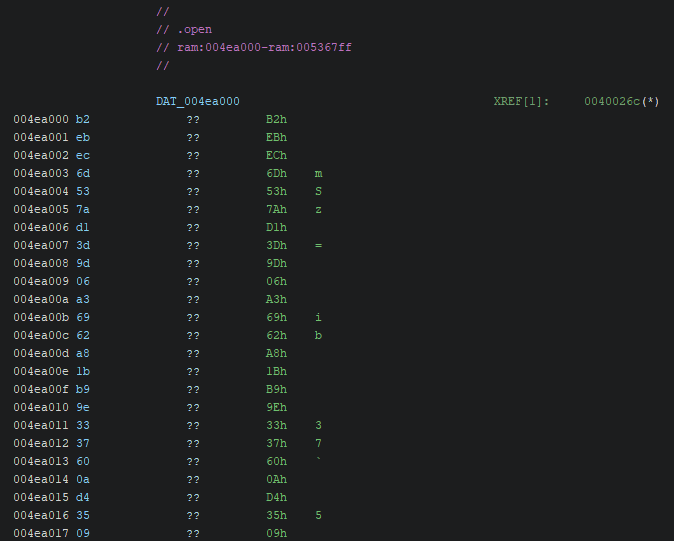Click the ?? mnemonic at address 004ea010
674x541 pixels.
tap(193, 408)
